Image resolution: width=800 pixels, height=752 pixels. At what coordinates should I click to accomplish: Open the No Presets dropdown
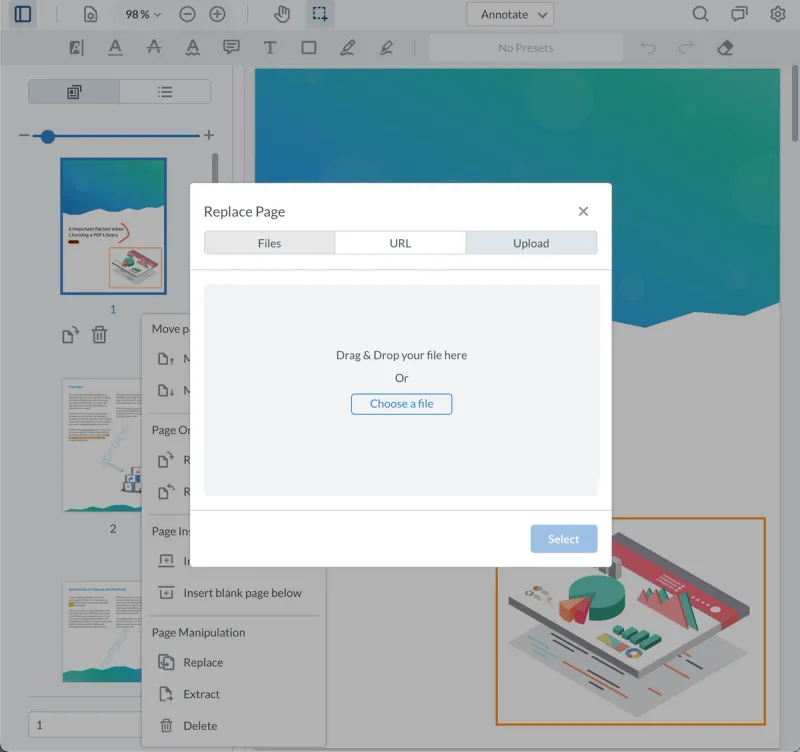click(x=525, y=47)
